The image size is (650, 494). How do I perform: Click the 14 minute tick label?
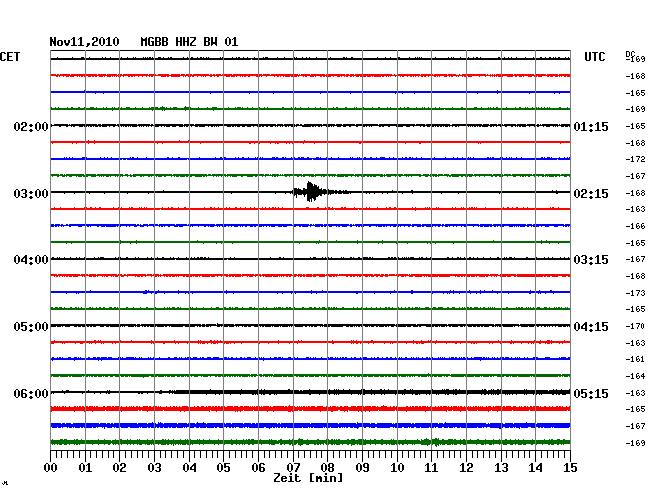[x=535, y=467]
